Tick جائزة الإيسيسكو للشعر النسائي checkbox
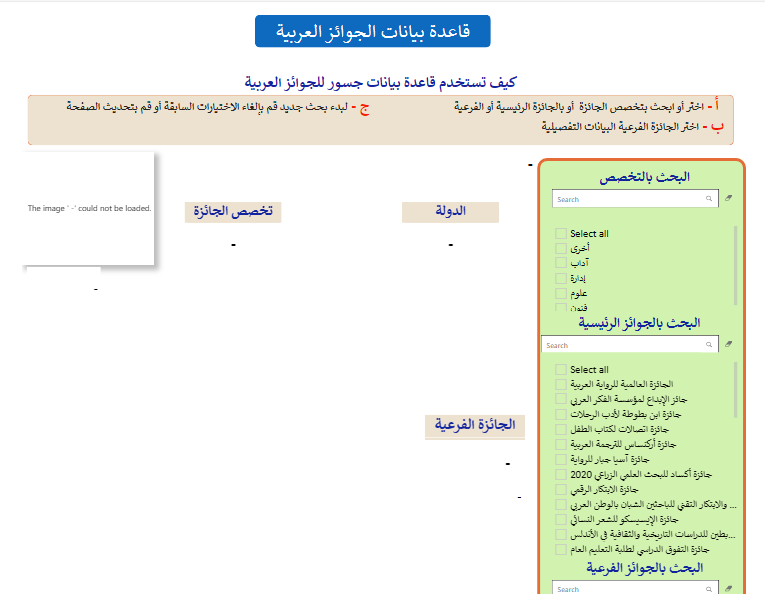This screenshot has height=594, width=765. [x=561, y=519]
